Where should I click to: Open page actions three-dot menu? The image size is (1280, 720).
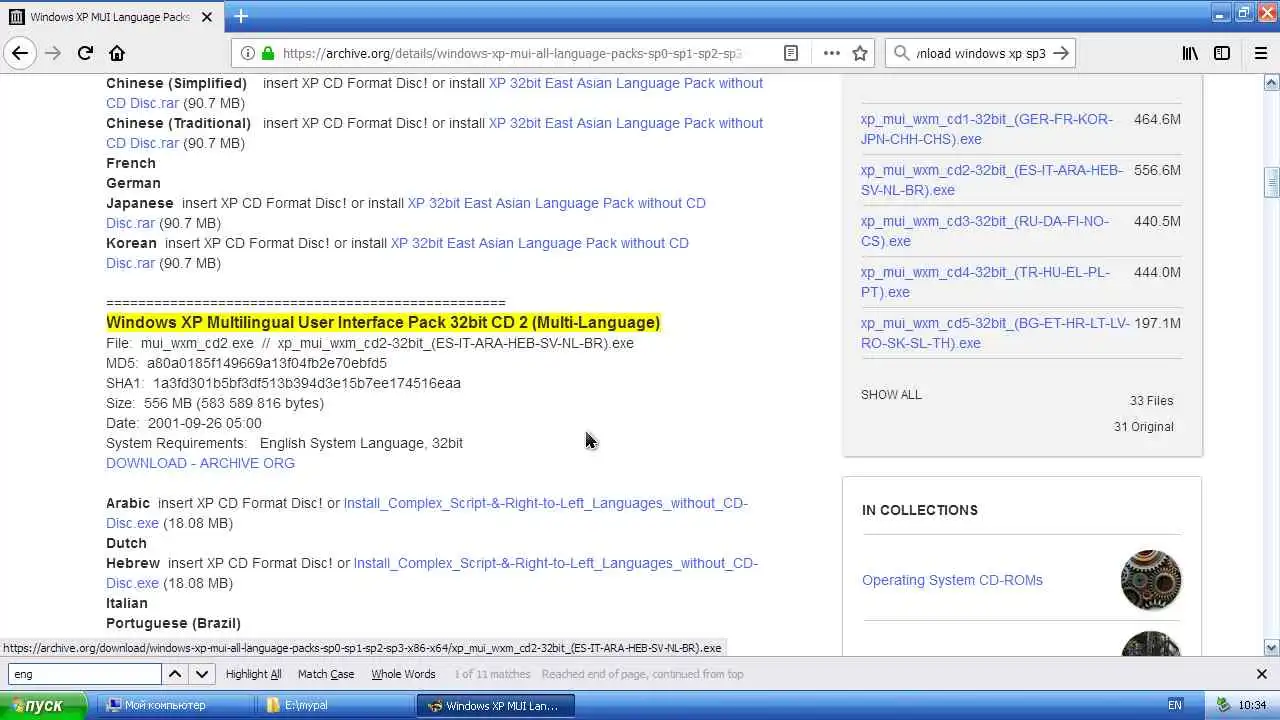click(x=831, y=53)
